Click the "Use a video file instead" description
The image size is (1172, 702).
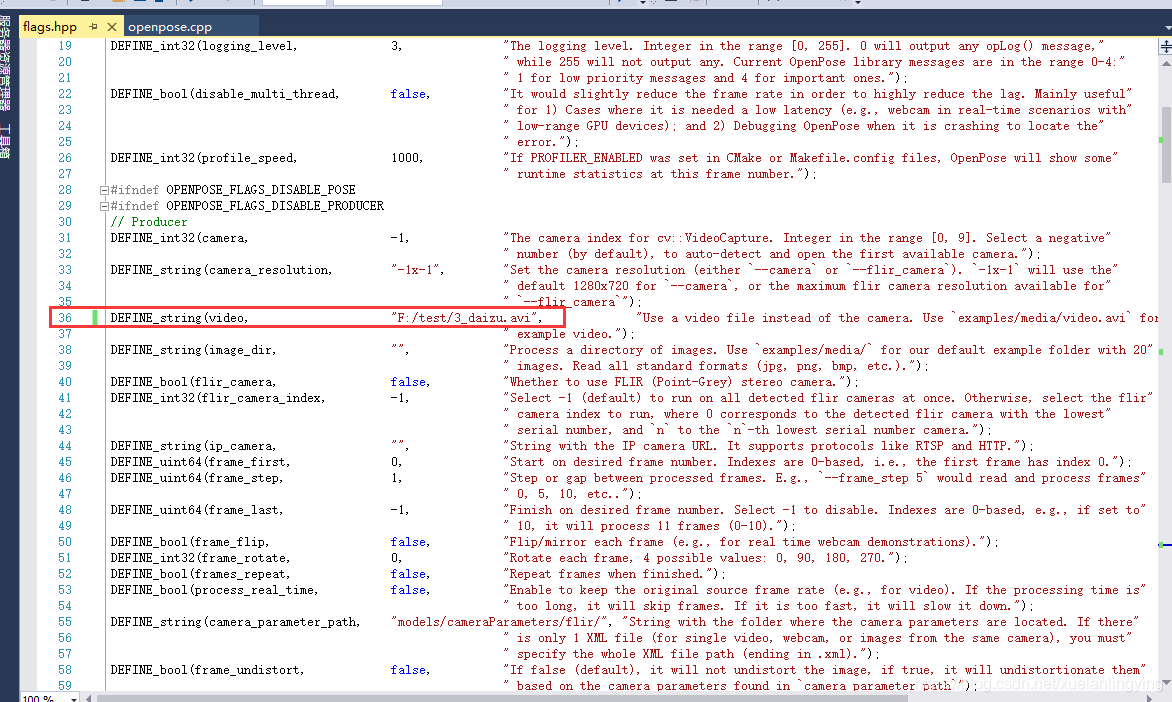[x=897, y=318]
